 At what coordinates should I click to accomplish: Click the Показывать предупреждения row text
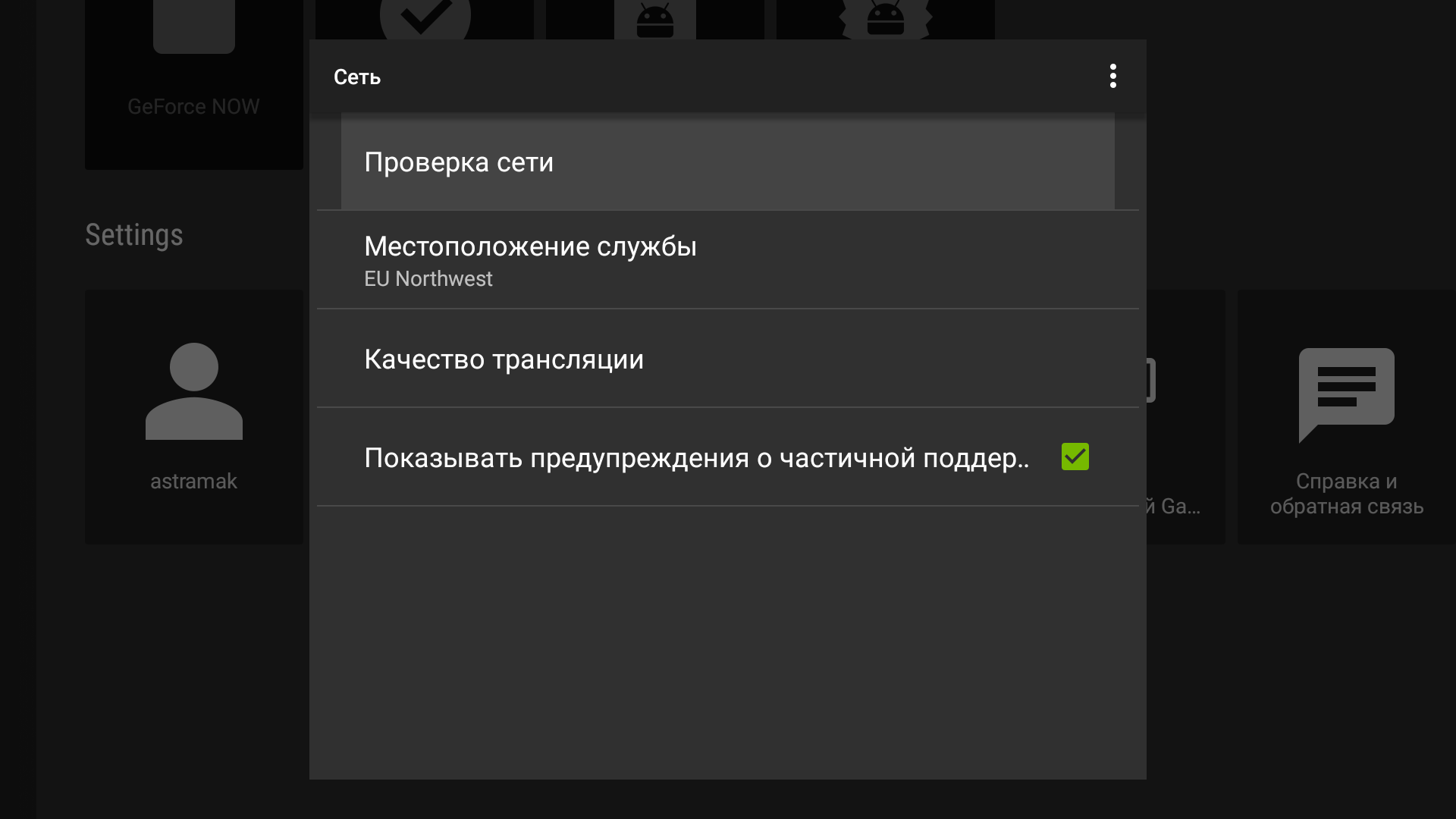[696, 458]
